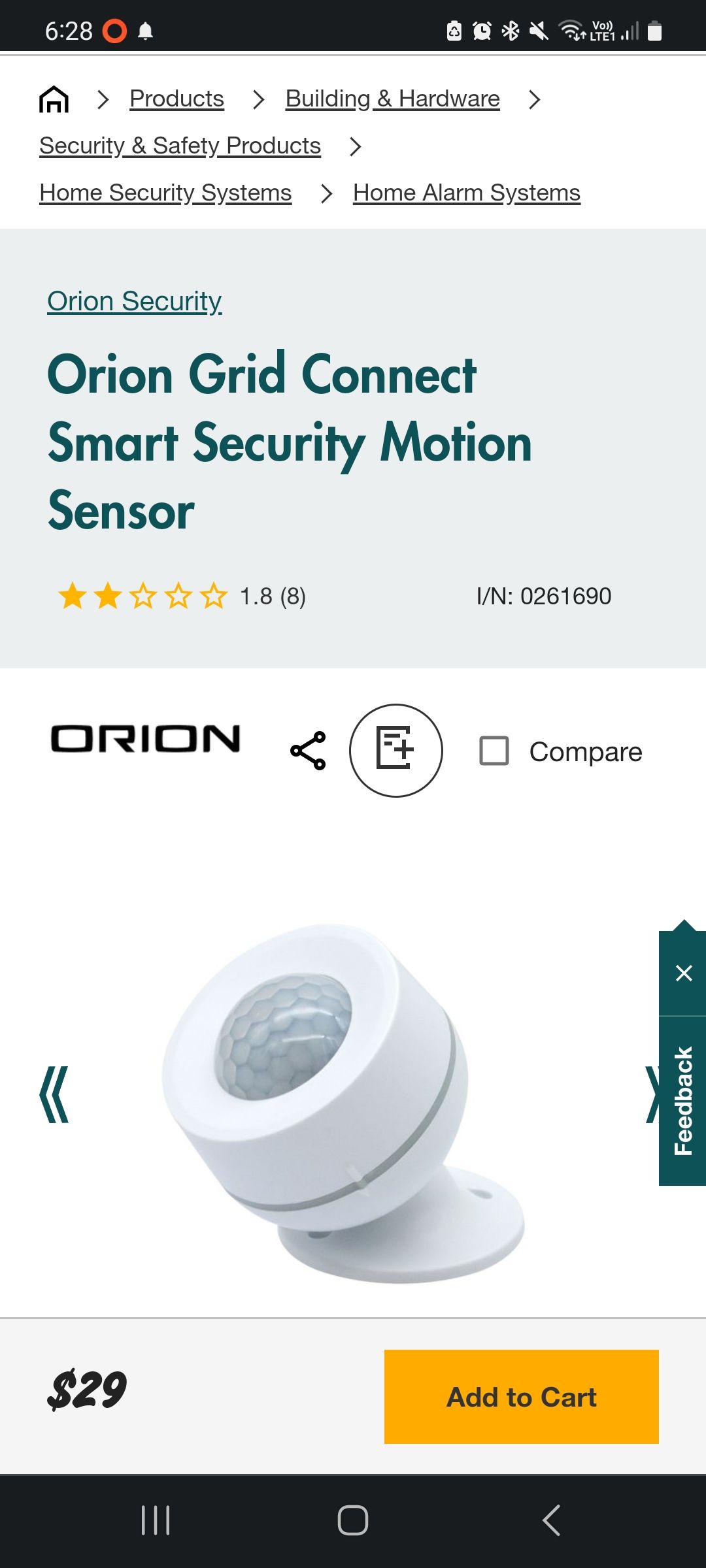706x1568 pixels.
Task: Tick the Compare checkbox
Action: pos(494,751)
